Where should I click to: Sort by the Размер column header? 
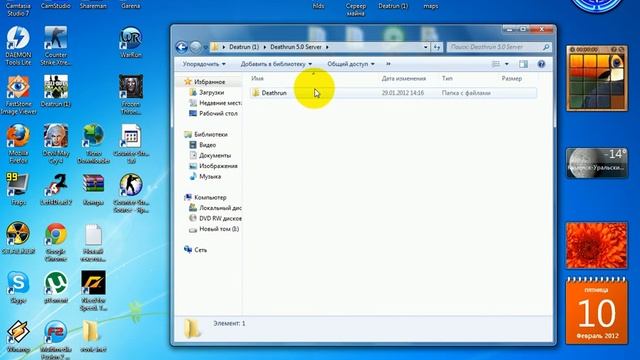point(511,78)
